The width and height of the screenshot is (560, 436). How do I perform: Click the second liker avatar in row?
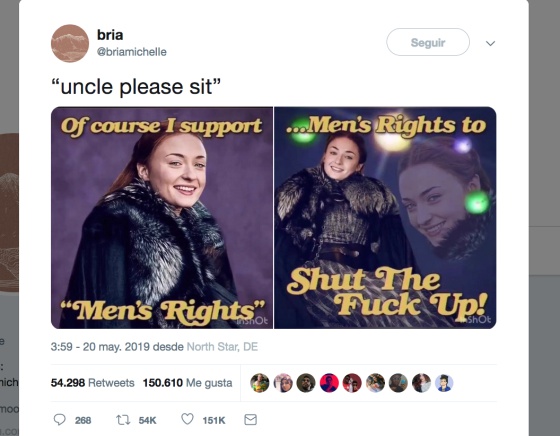point(283,383)
